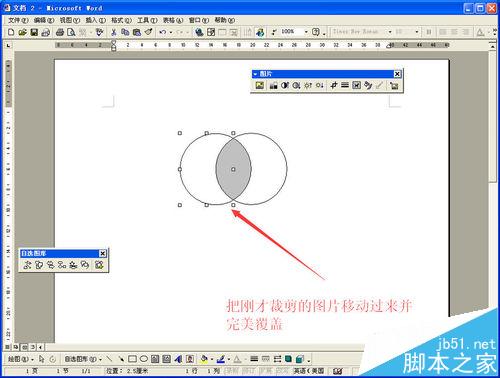Cut the selected picture
This screenshot has width=500, height=378.
114,32
